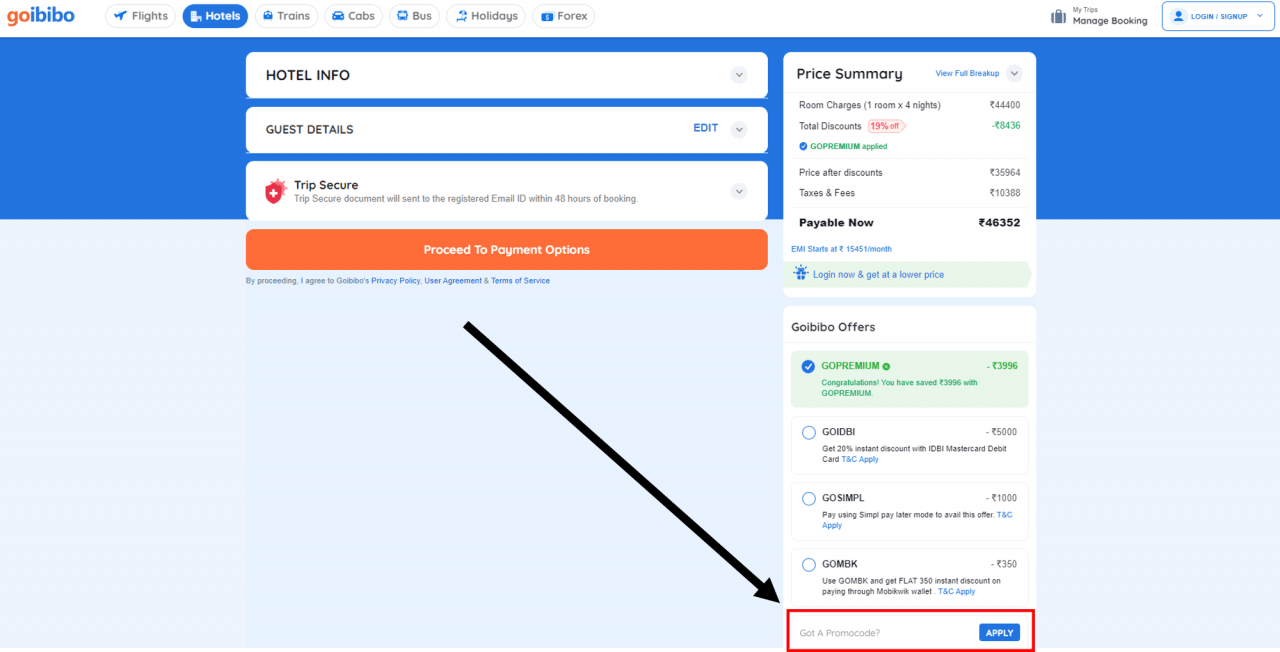Click the GOPREMIUM applied check icon
Viewport: 1280px width, 652px height.
tap(803, 146)
